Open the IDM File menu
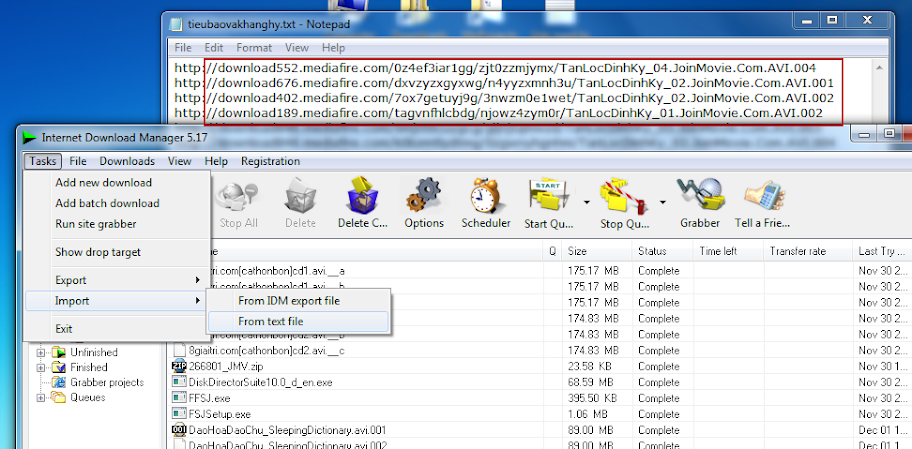 coord(78,161)
